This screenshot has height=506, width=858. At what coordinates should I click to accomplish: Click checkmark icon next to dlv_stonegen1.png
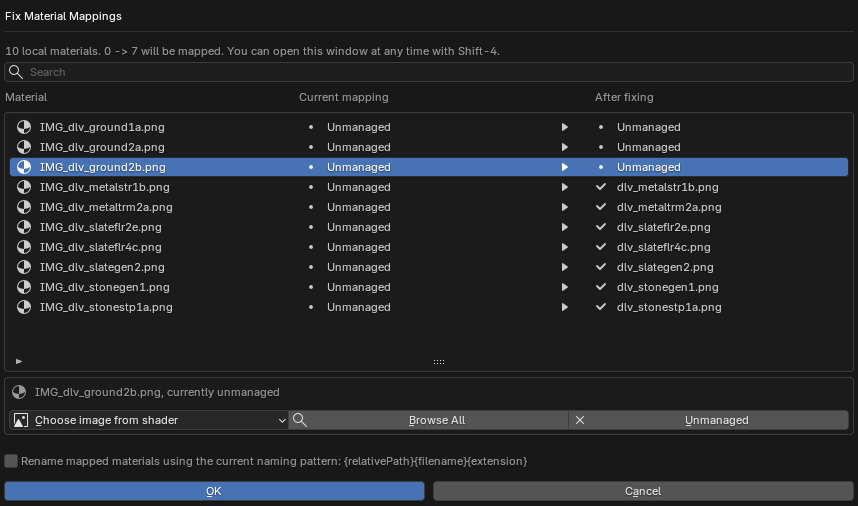point(601,287)
